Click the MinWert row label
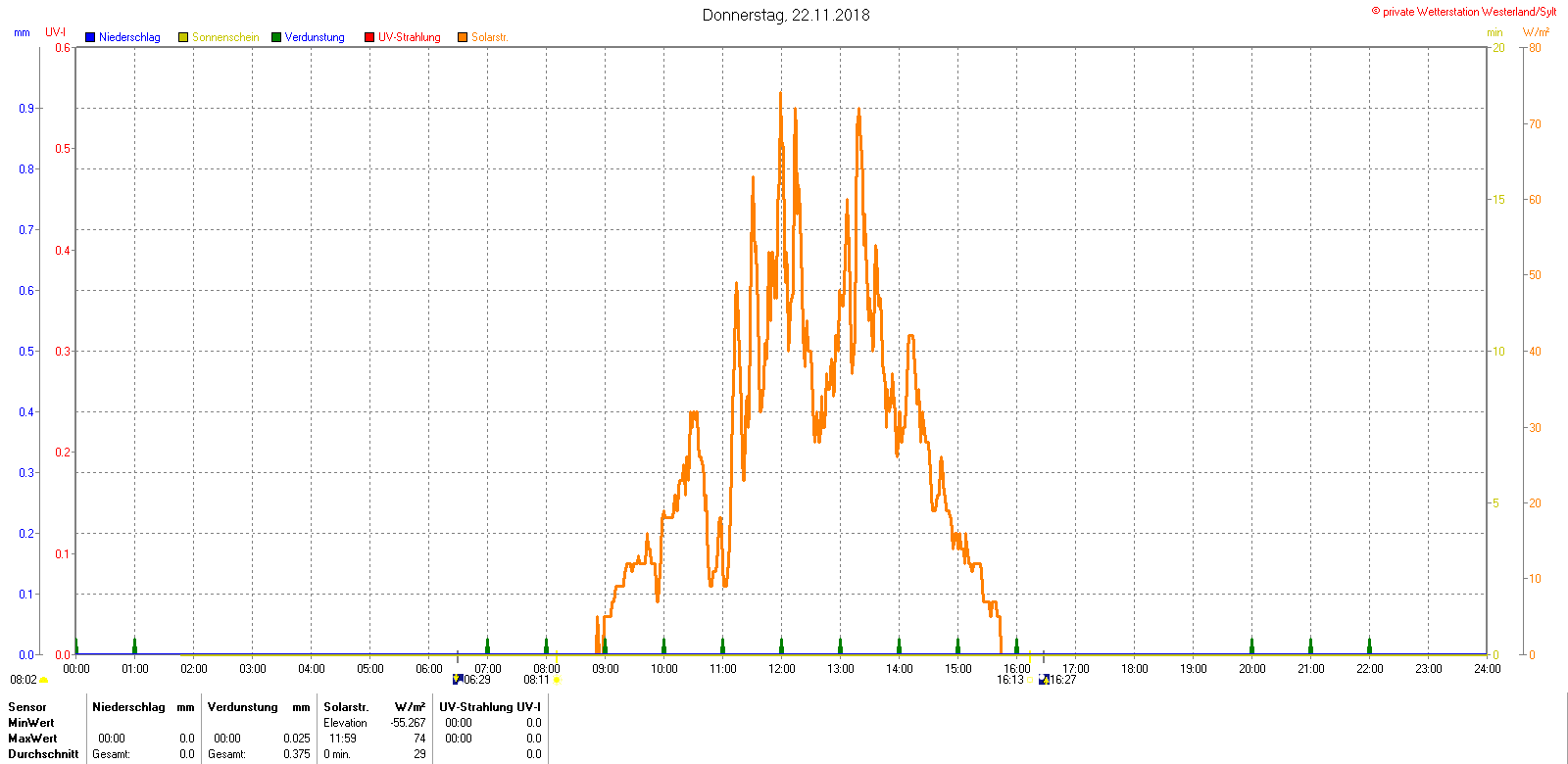This screenshot has width=1568, height=764. coord(31,723)
